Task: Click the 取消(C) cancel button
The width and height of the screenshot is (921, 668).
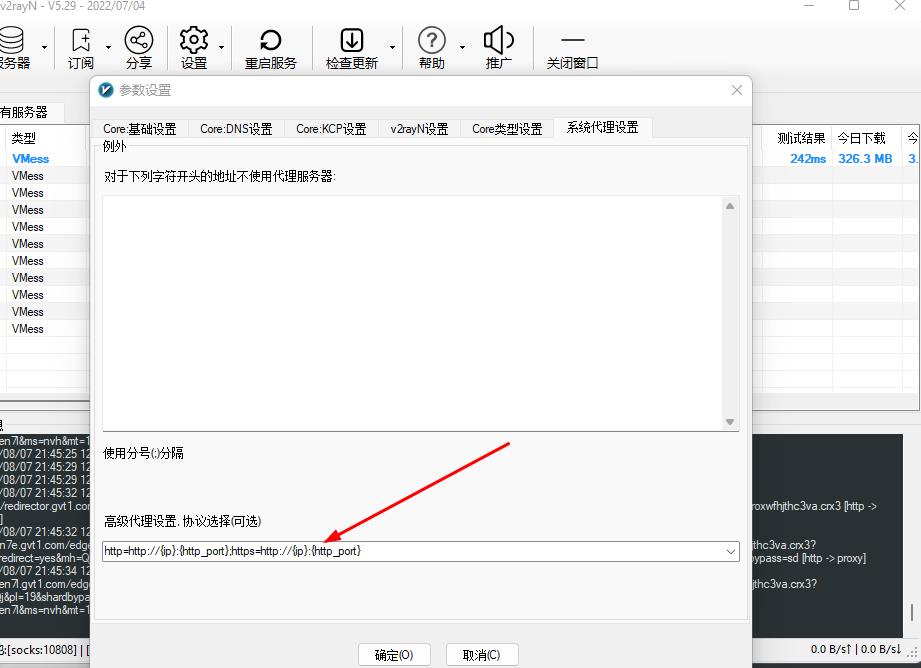Action: click(482, 655)
